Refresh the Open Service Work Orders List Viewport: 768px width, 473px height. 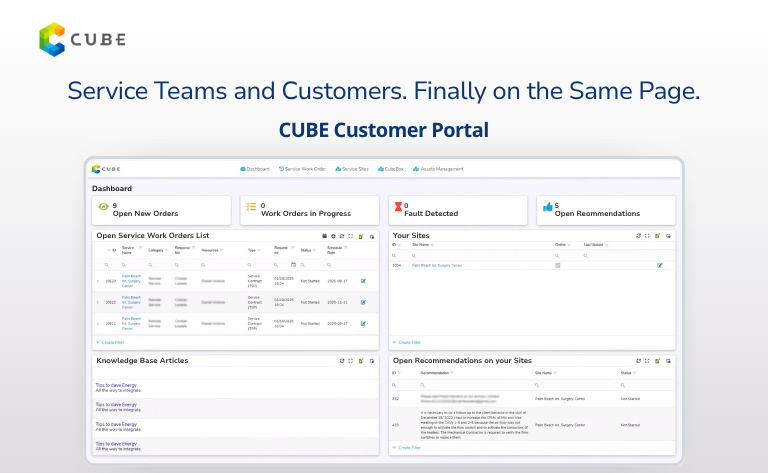pyautogui.click(x=341, y=236)
